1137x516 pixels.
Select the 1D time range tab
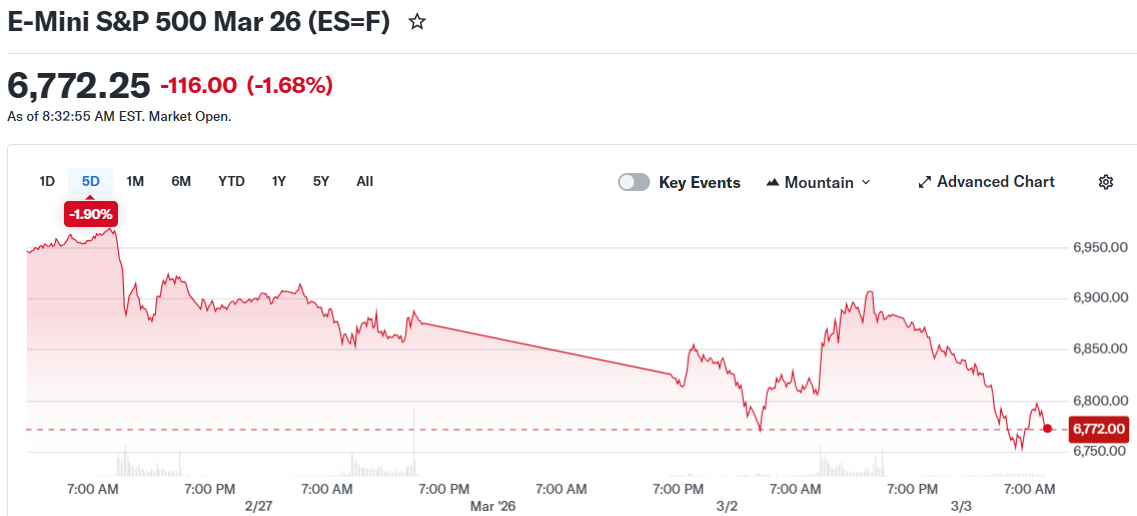(x=47, y=181)
